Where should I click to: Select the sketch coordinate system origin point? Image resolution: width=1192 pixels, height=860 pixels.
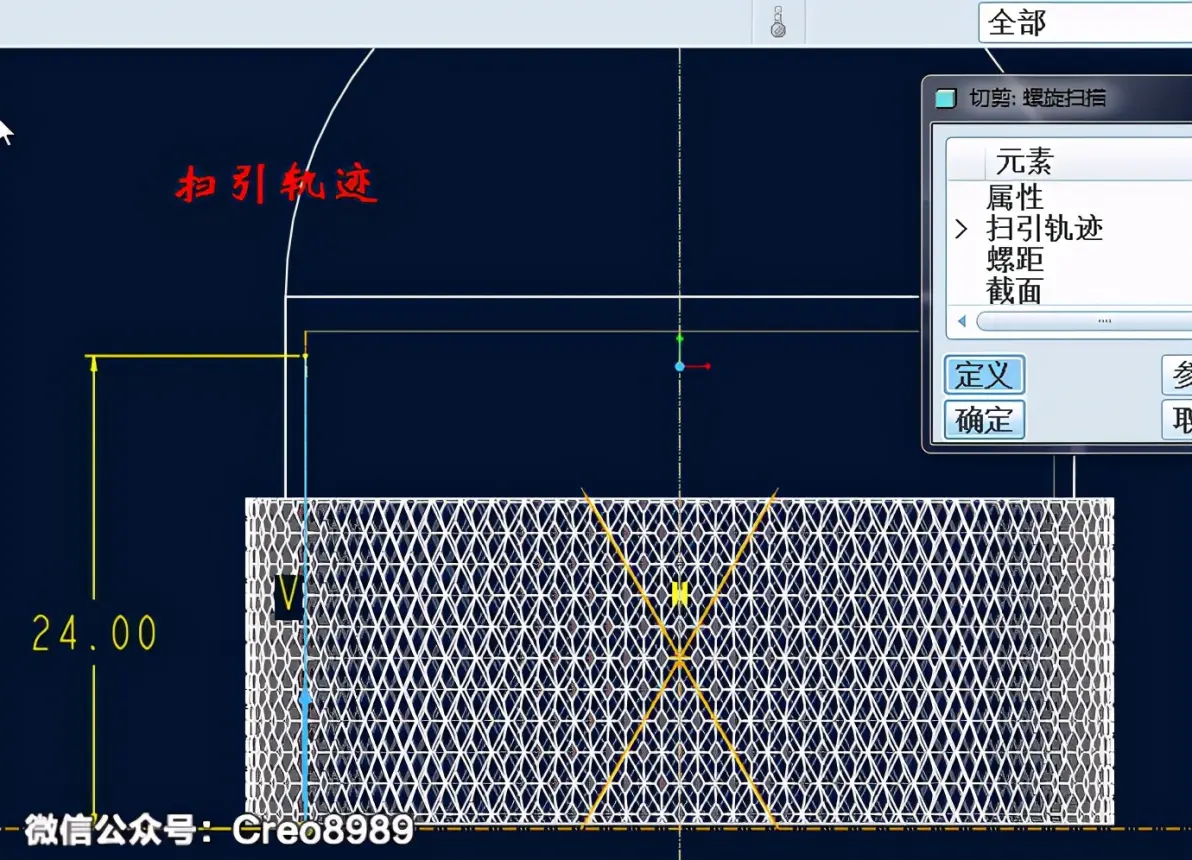tap(680, 367)
